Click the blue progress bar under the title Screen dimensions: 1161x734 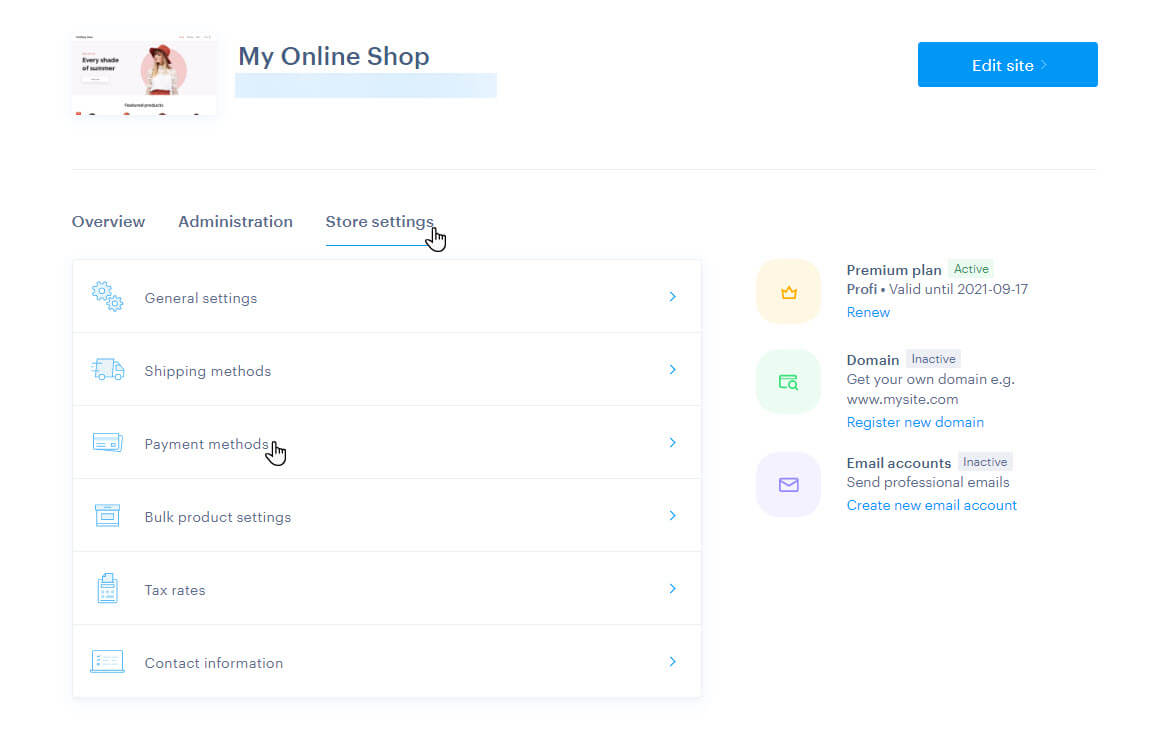365,86
